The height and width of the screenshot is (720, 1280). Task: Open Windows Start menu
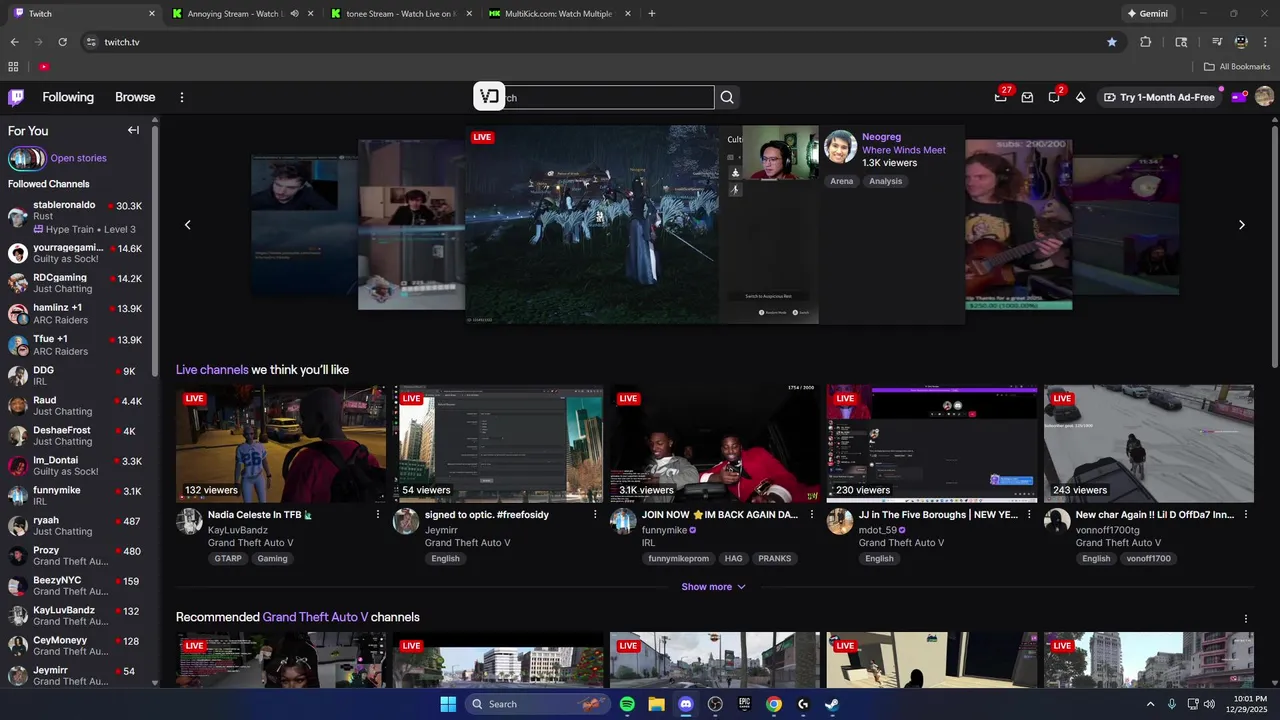[x=448, y=704]
